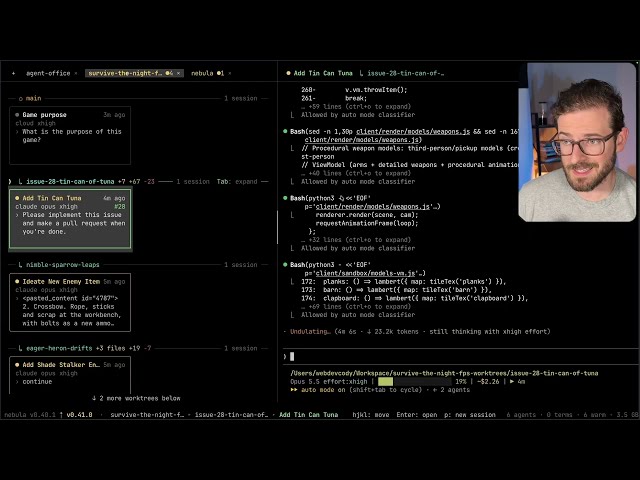Open client/render/models/weapons.js path in python3 command
Viewport: 640px width, 480px height.
[373, 207]
